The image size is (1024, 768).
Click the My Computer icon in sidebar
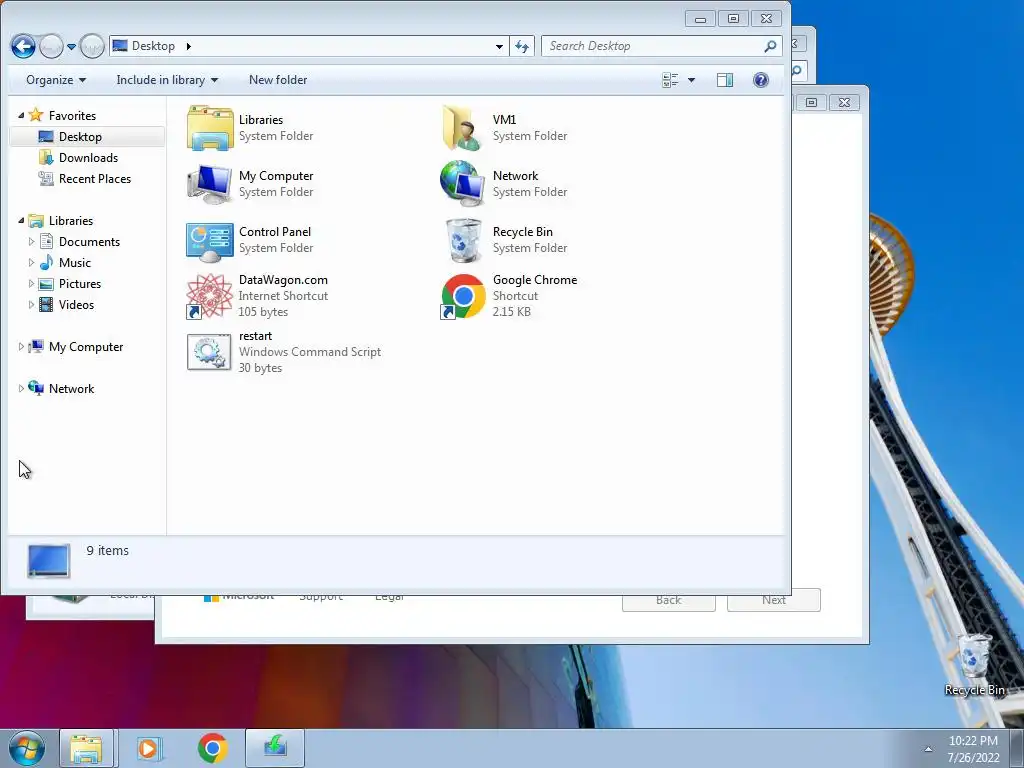pyautogui.click(x=37, y=346)
